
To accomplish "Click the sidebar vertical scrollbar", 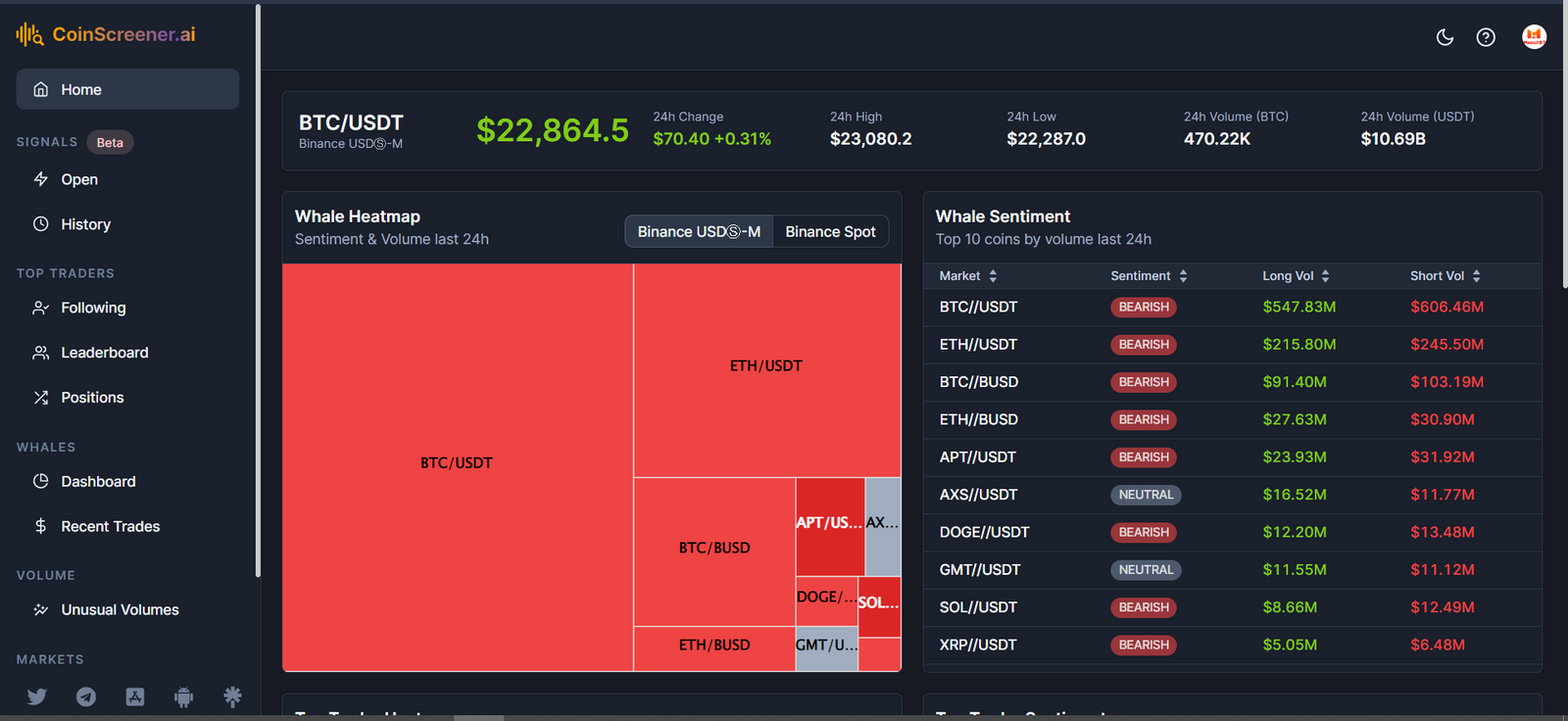I will click(x=258, y=291).
